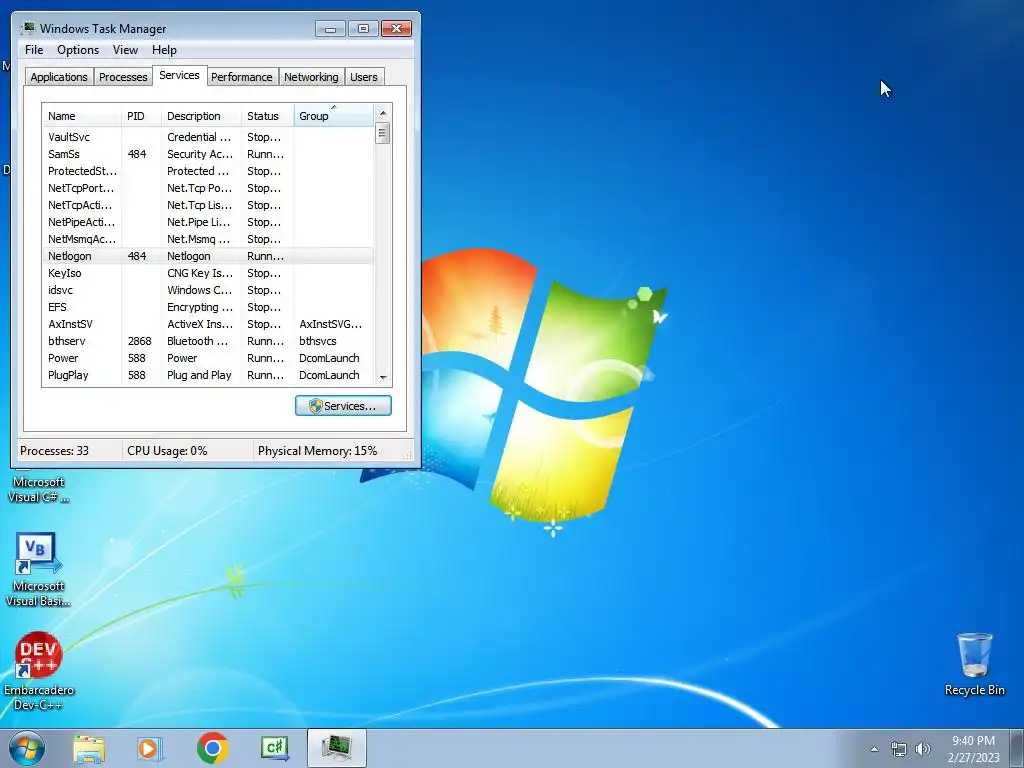This screenshot has height=768, width=1024.
Task: Sort by the Description column header
Action: (x=201, y=116)
